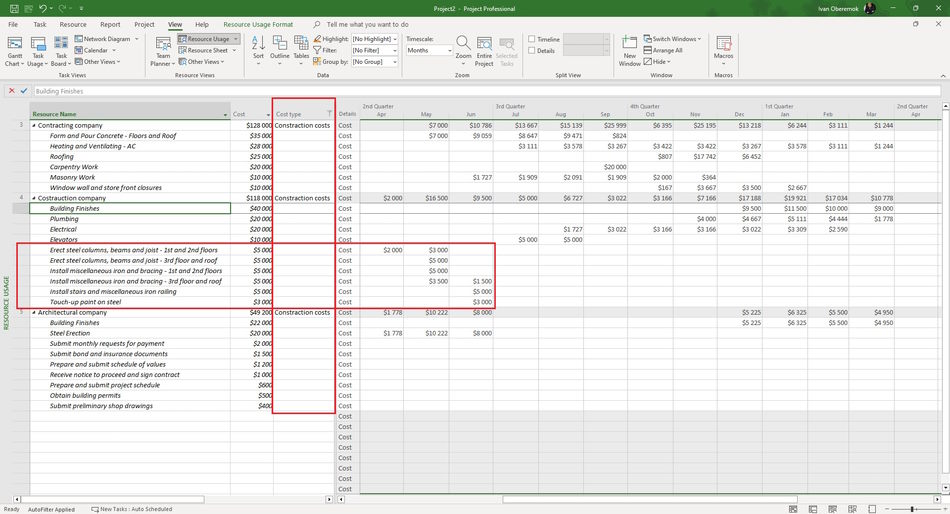Click the formula bar entry field
Viewport: 950px width, 514px height.
click(x=487, y=91)
